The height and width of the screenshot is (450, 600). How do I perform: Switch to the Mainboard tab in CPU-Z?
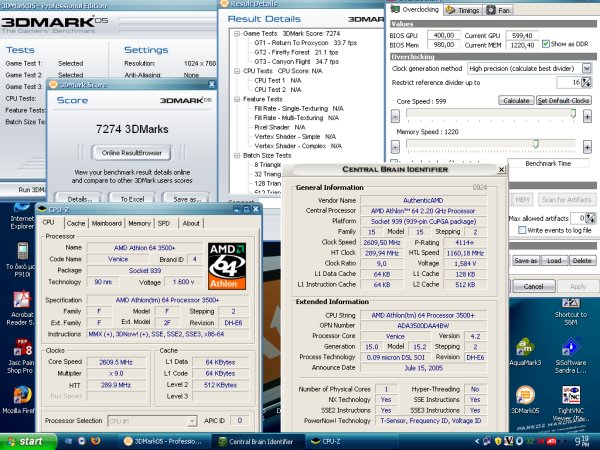click(107, 223)
